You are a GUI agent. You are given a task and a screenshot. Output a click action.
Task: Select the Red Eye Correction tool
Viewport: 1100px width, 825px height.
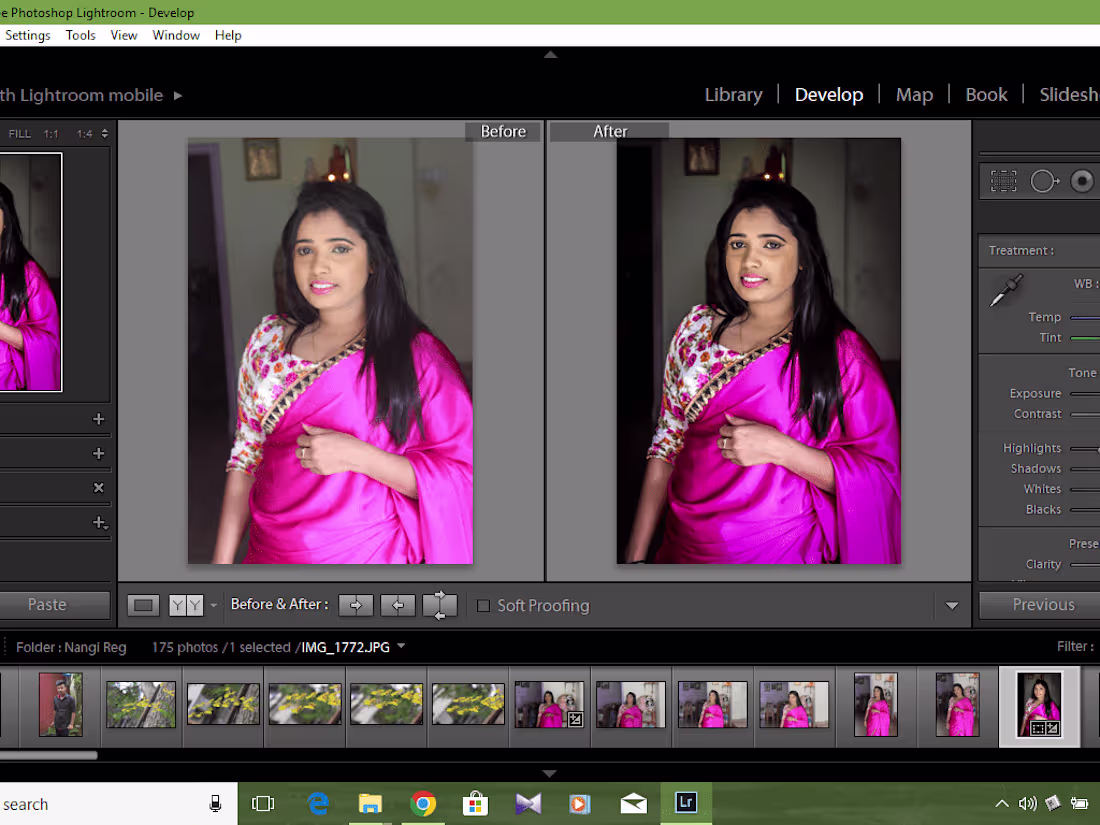tap(1081, 180)
